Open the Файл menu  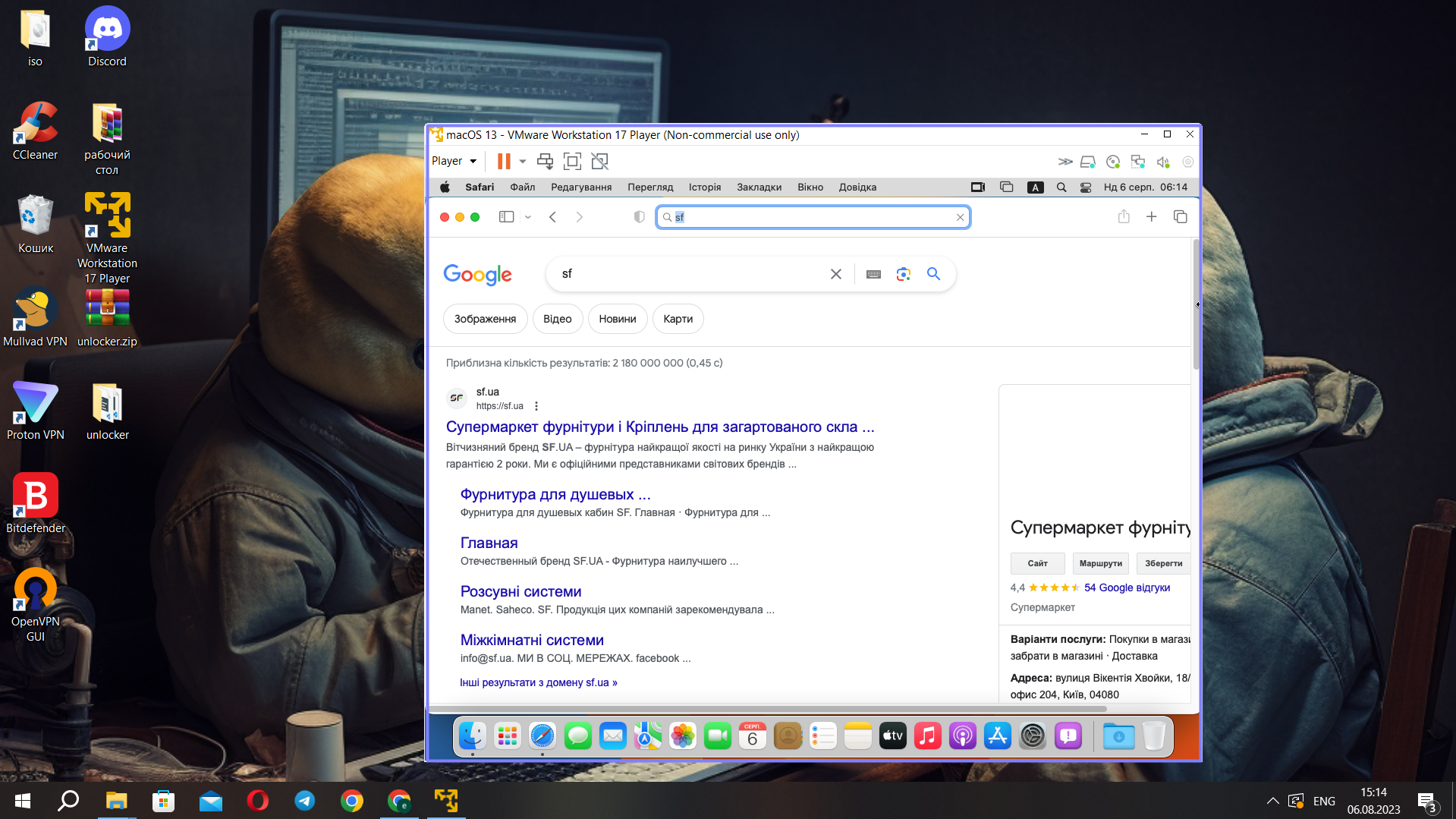click(x=523, y=187)
